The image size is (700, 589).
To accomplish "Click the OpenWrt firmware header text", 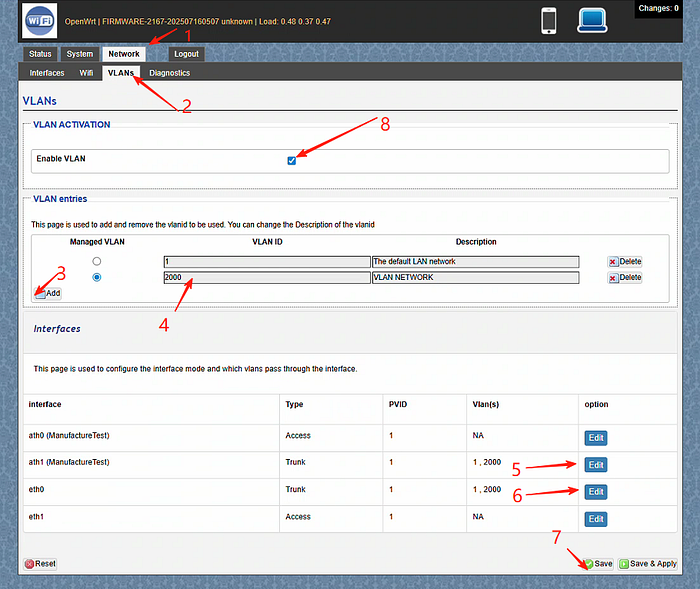I will pos(197,21).
